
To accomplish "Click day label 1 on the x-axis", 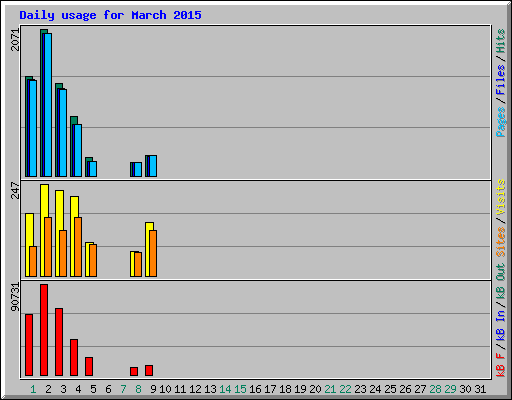I will click(x=33, y=389).
